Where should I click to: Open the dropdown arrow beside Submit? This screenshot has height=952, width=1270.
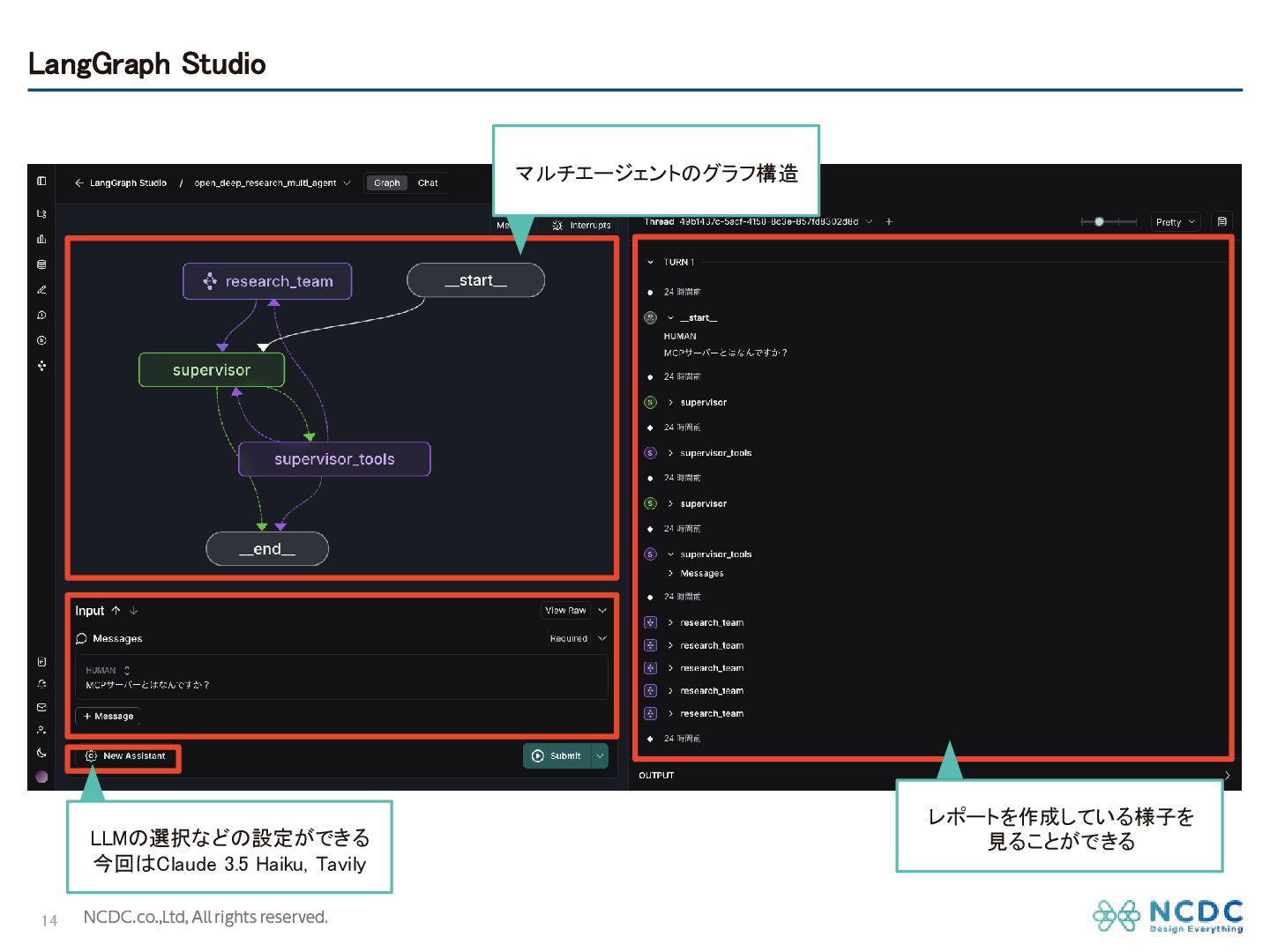pyautogui.click(x=600, y=756)
